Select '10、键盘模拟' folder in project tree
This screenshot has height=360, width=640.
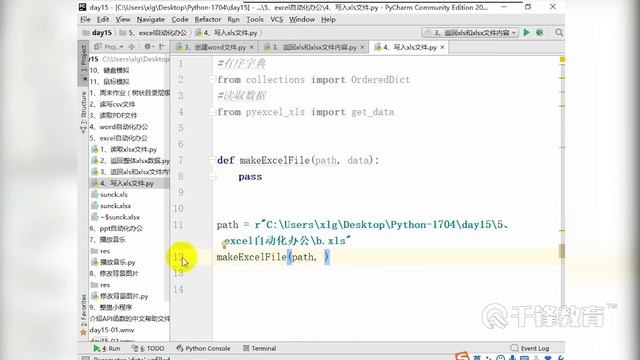(x=109, y=70)
